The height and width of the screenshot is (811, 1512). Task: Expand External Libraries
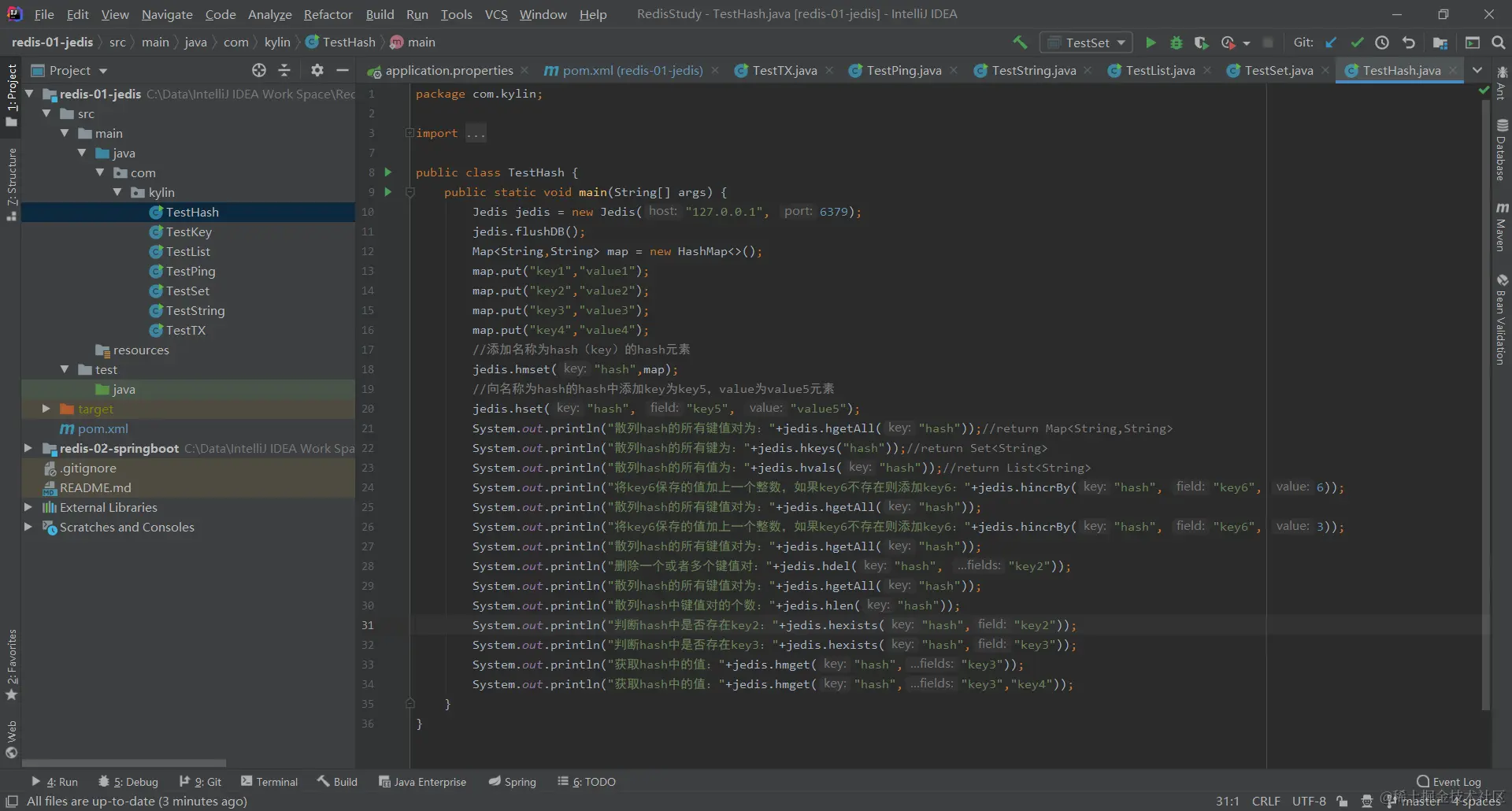(x=28, y=507)
